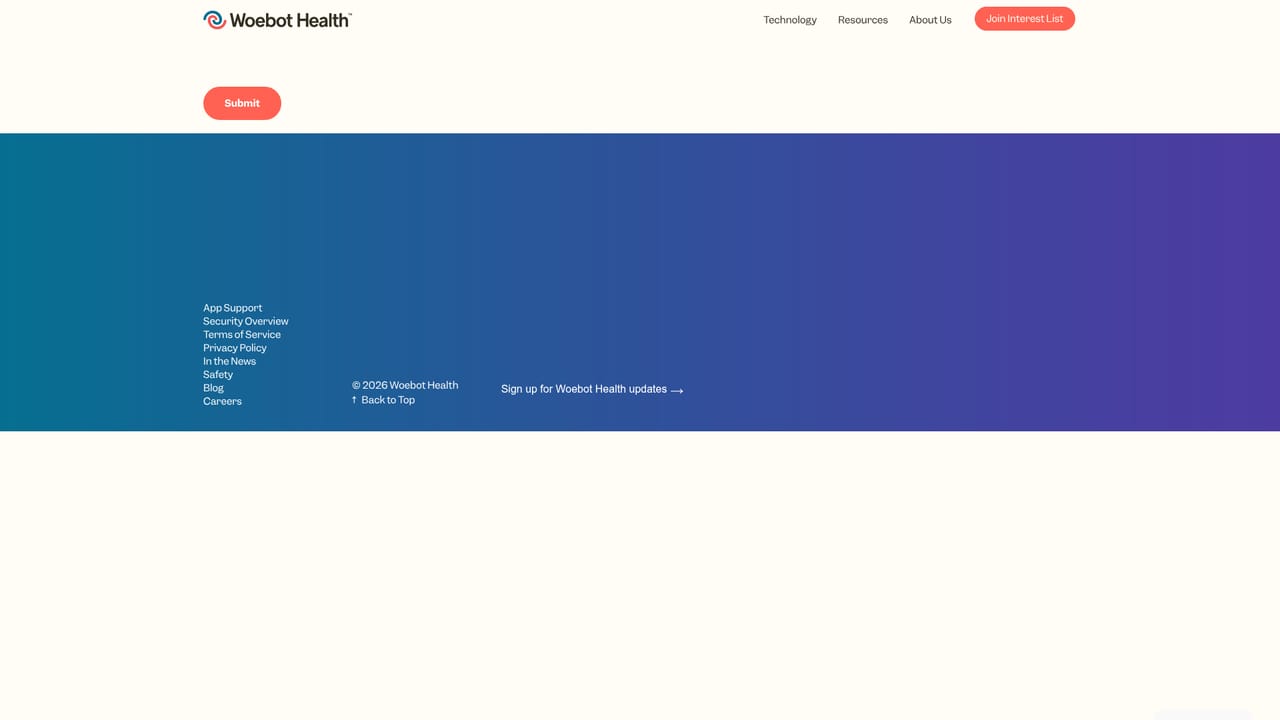Open the Security Overview link

[246, 321]
